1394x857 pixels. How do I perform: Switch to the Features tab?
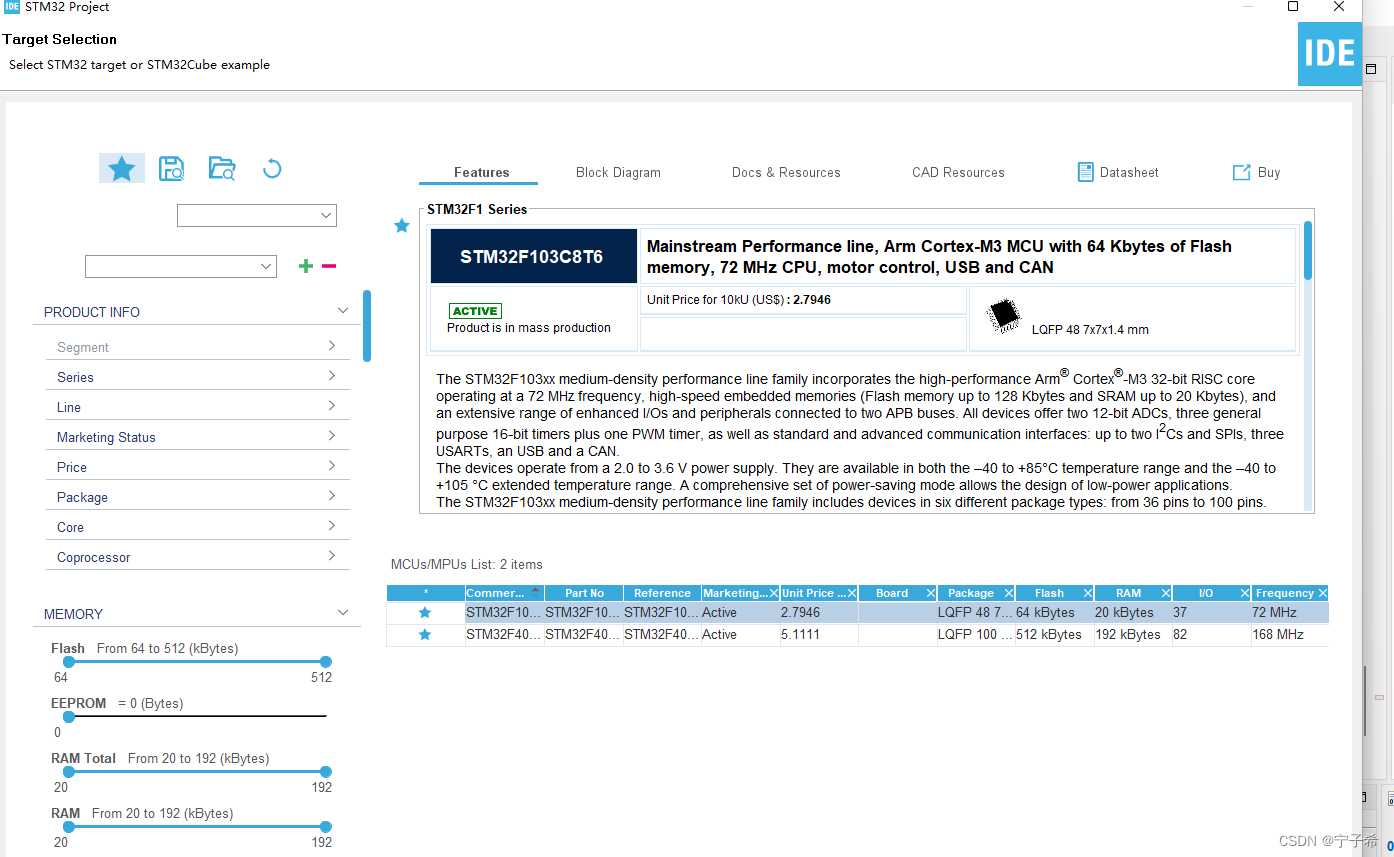pos(481,172)
